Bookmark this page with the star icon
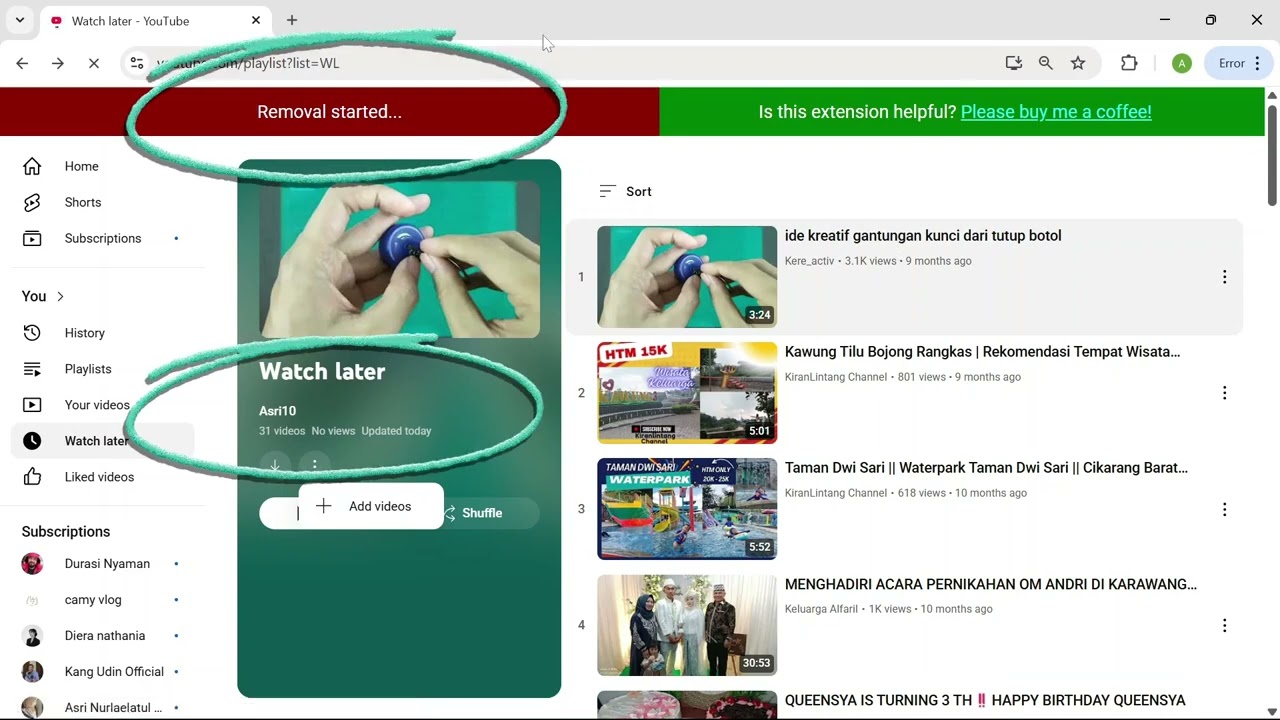The height and width of the screenshot is (720, 1280). 1078,63
